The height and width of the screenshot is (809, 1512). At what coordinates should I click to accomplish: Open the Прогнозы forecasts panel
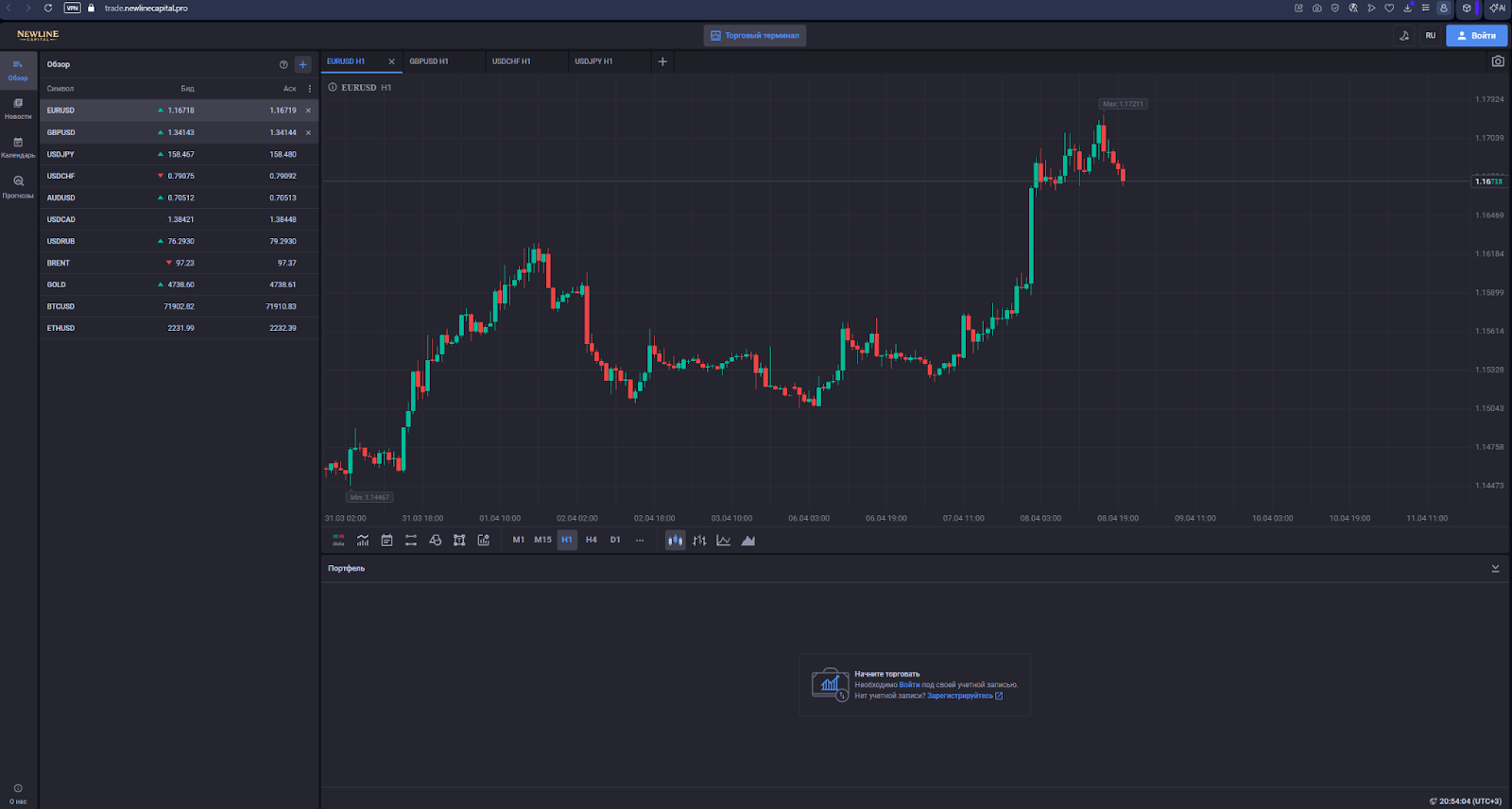(18, 185)
